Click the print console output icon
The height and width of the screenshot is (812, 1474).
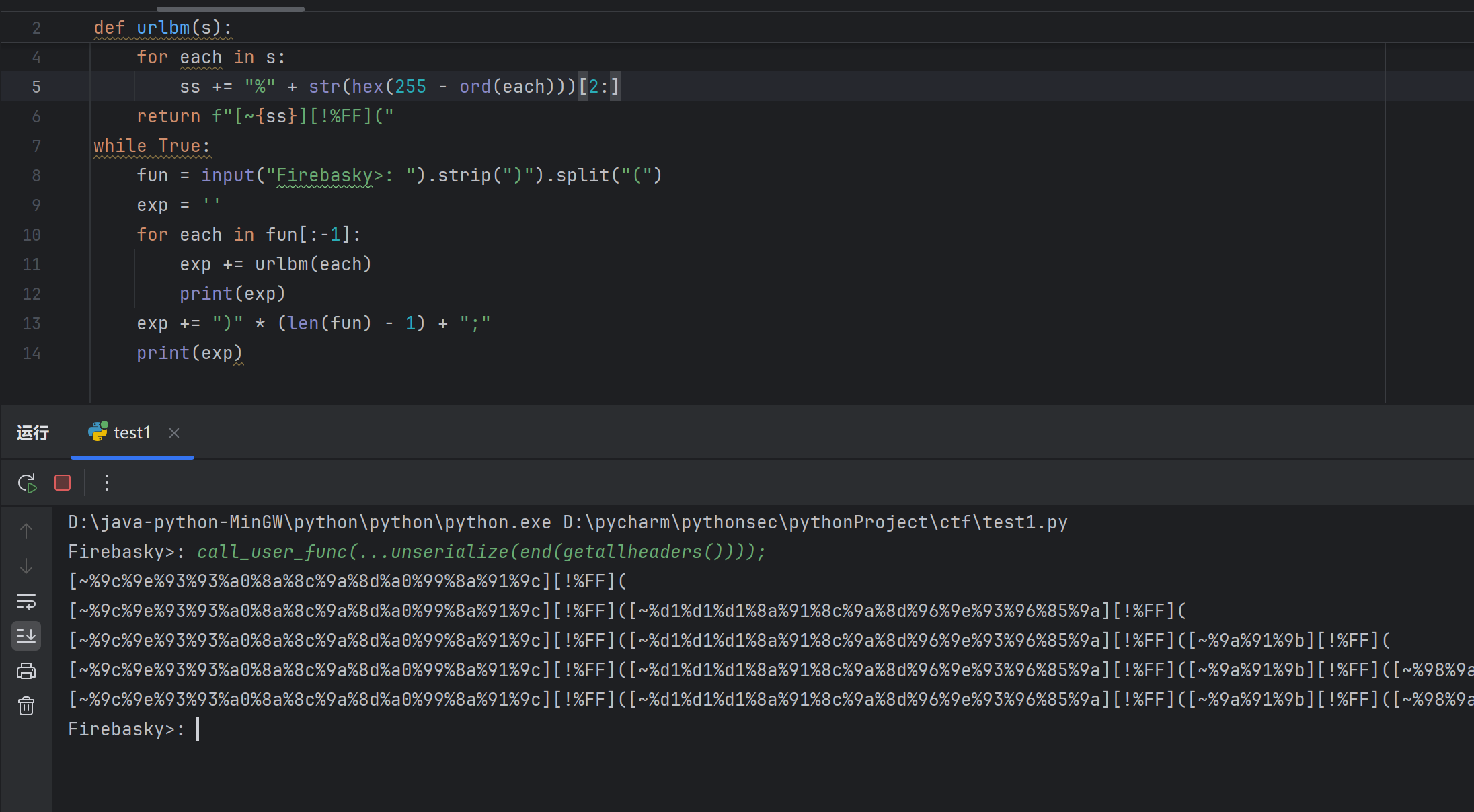pos(26,671)
